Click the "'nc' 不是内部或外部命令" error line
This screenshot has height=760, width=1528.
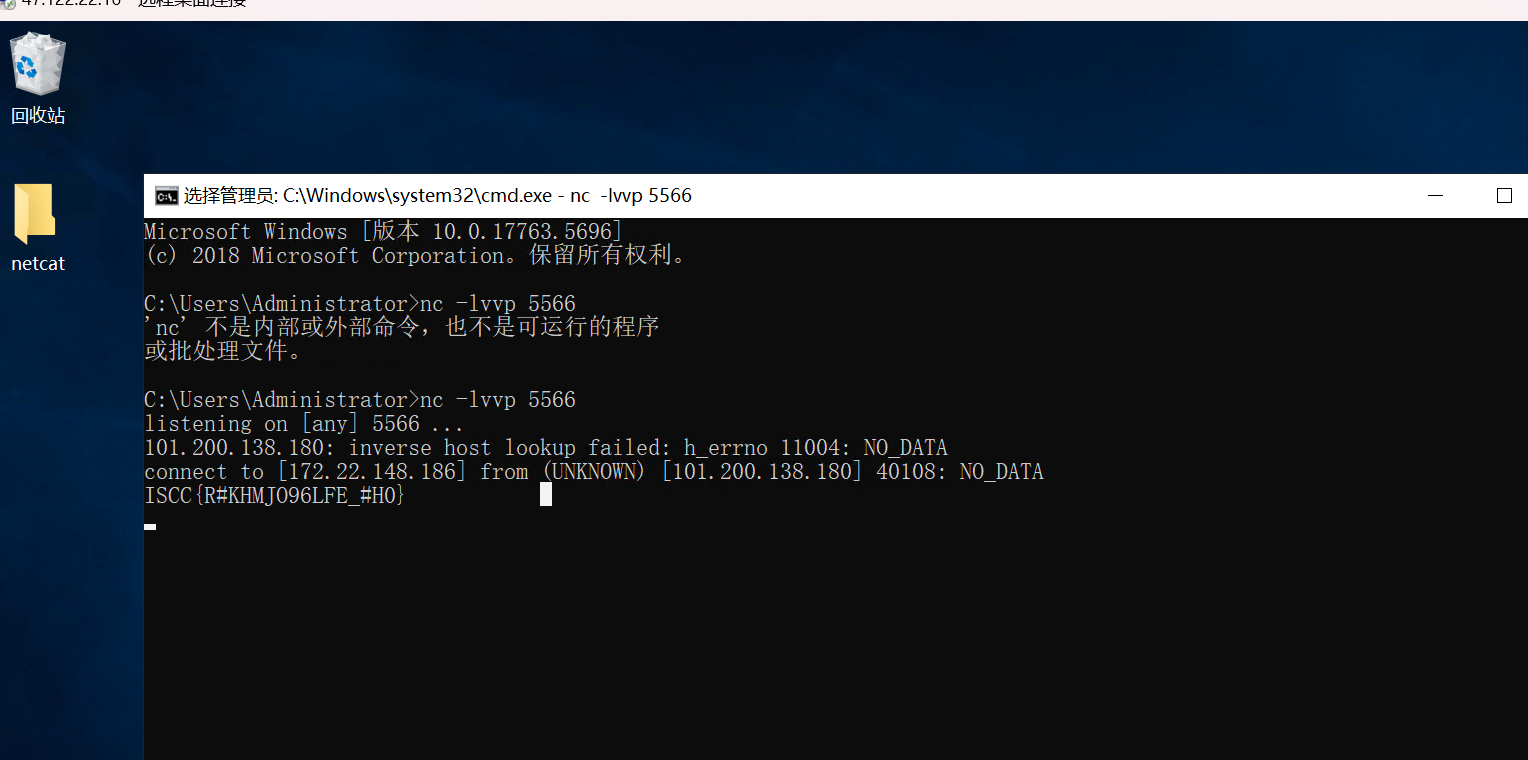tap(402, 328)
